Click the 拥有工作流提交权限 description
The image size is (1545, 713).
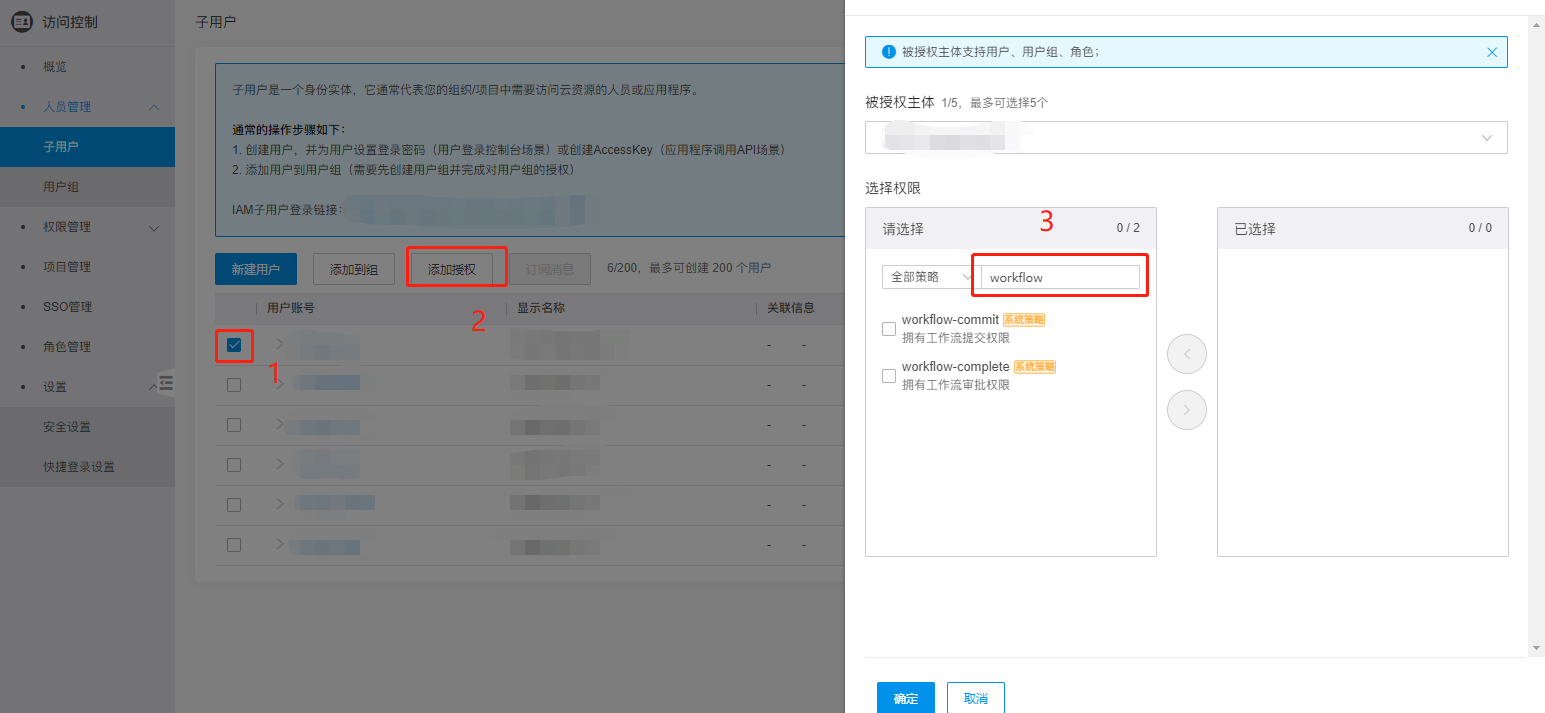(x=956, y=338)
